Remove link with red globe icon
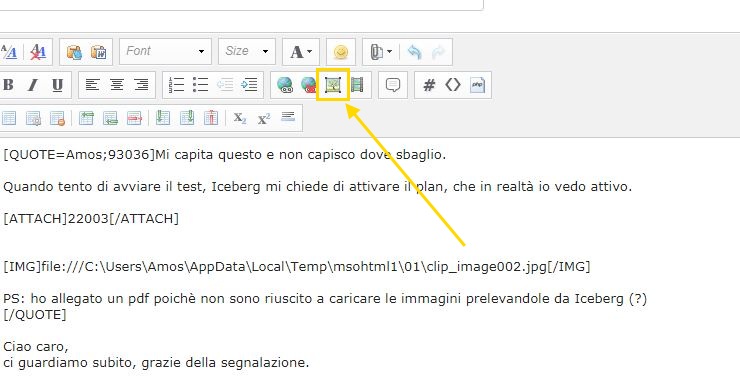The width and height of the screenshot is (740, 380). point(308,85)
